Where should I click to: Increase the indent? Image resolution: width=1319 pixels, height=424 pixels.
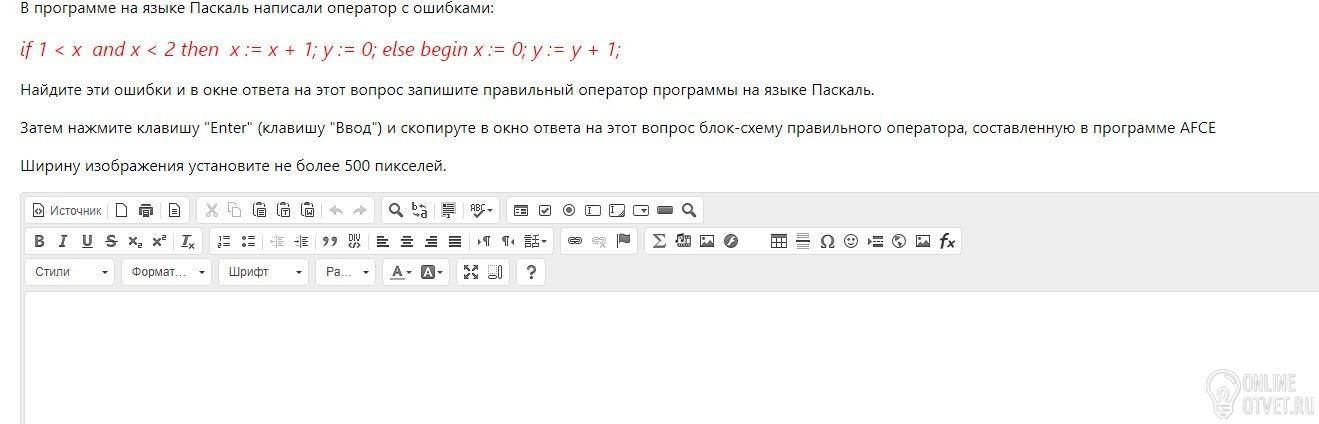tap(301, 241)
